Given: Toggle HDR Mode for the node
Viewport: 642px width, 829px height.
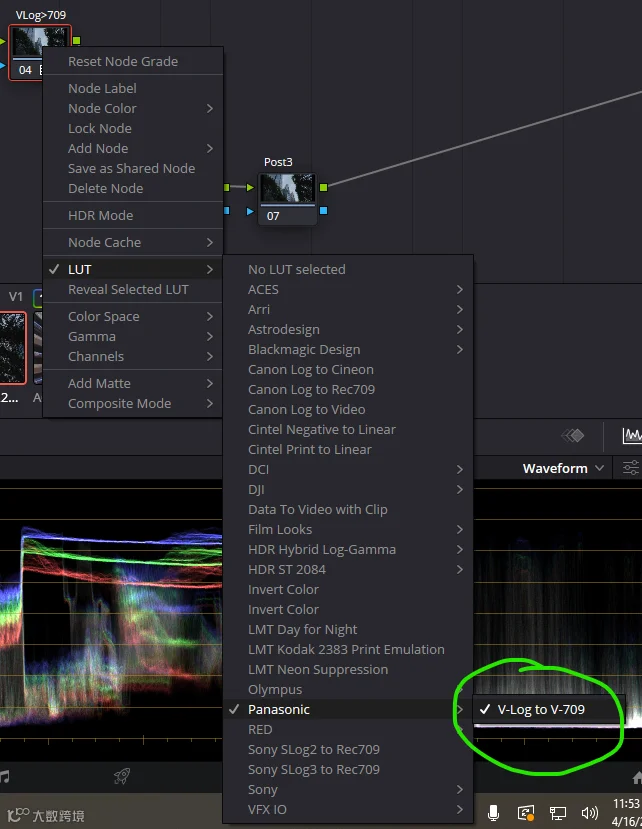Looking at the screenshot, I should point(132,216).
